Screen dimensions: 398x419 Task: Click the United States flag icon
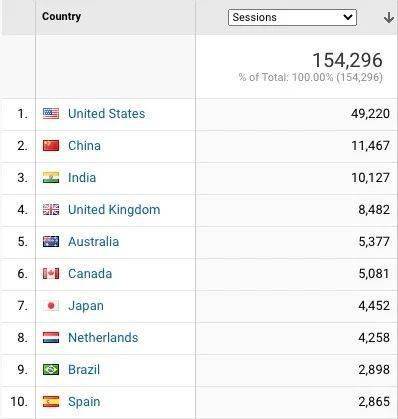click(x=51, y=114)
